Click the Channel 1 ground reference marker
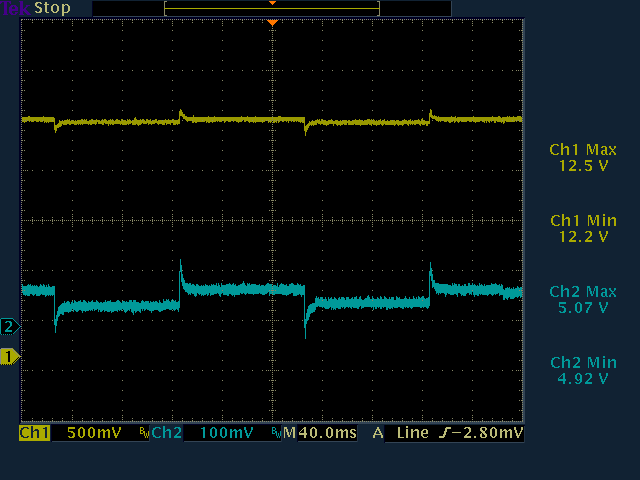The image size is (640, 480). [10, 356]
